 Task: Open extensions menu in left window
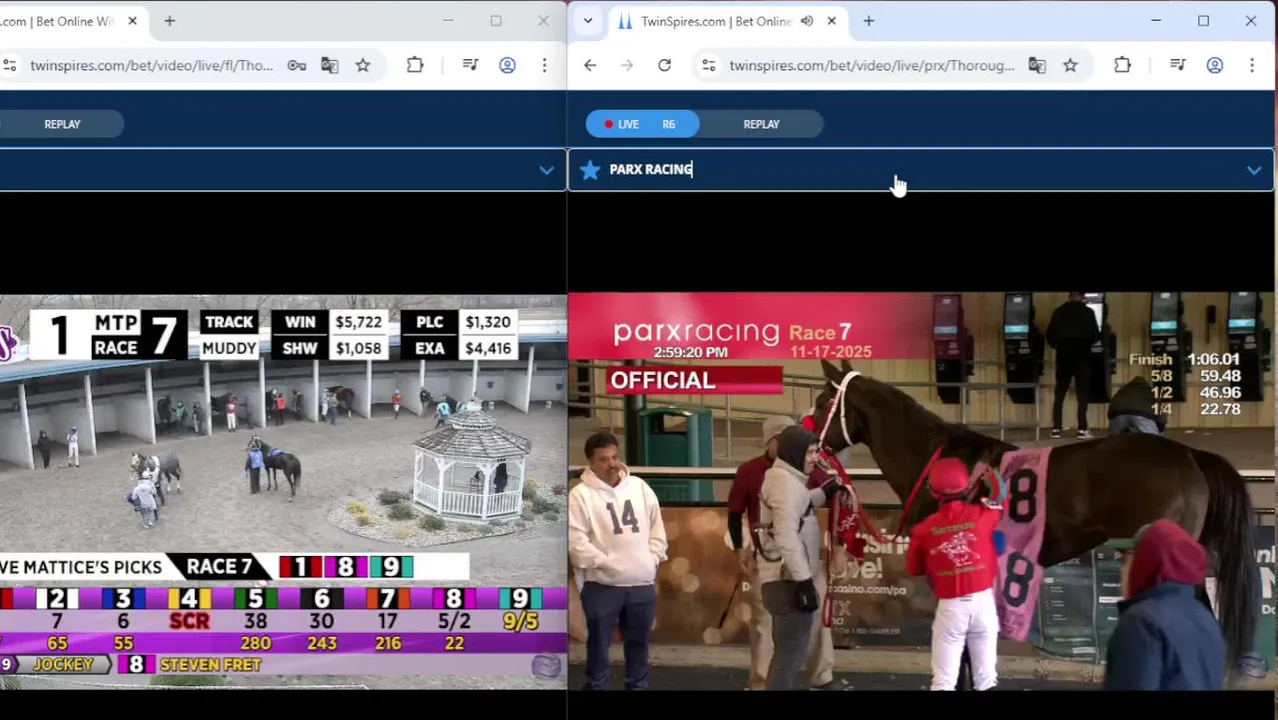[415, 65]
